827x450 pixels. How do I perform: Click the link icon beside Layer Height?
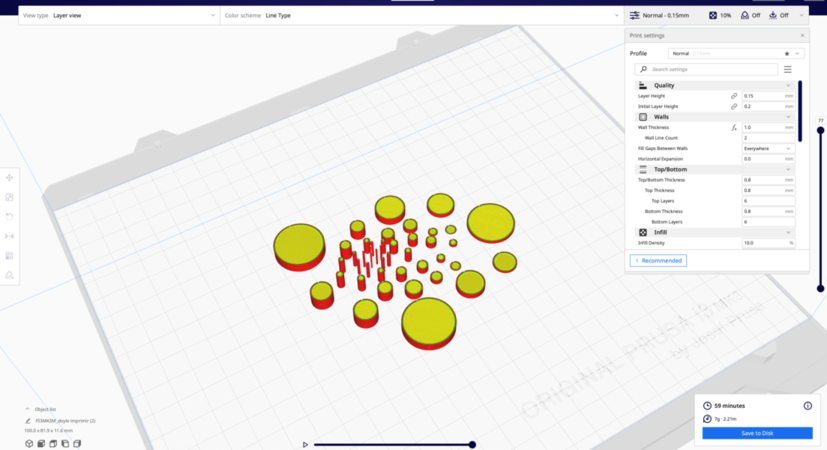(734, 96)
